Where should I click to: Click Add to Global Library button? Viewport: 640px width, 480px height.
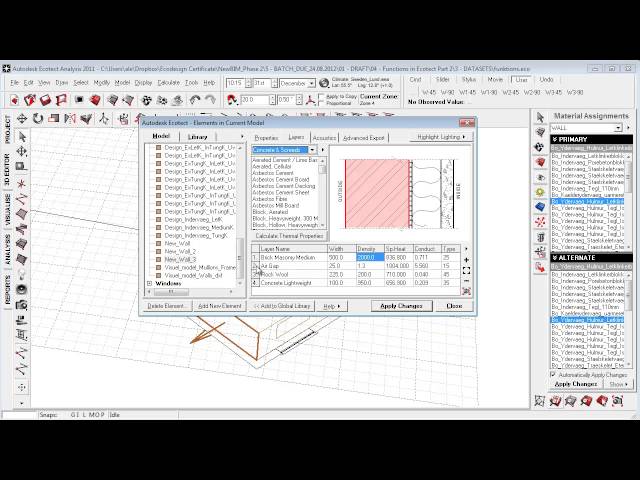coord(282,306)
